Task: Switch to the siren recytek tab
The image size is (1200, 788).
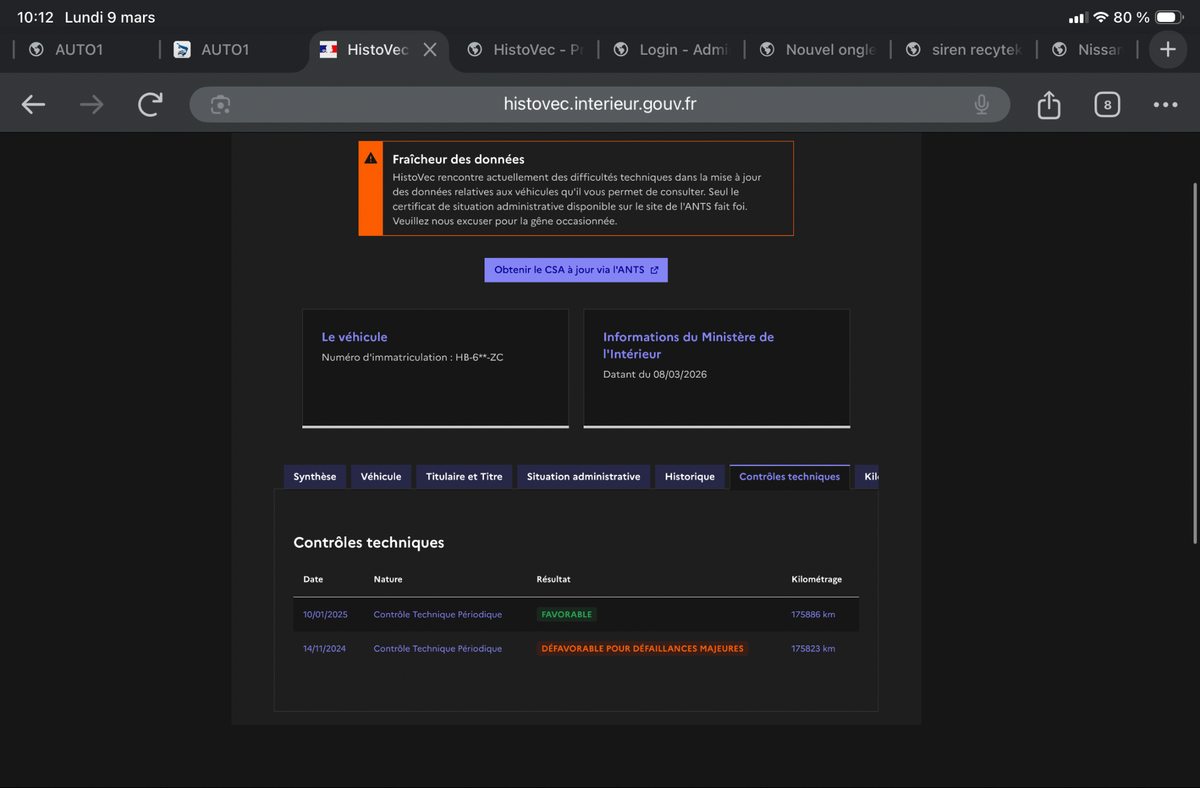Action: pyautogui.click(x=963, y=49)
